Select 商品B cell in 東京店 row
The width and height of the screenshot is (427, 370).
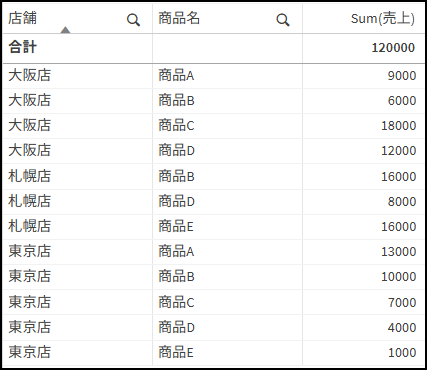tap(176, 277)
